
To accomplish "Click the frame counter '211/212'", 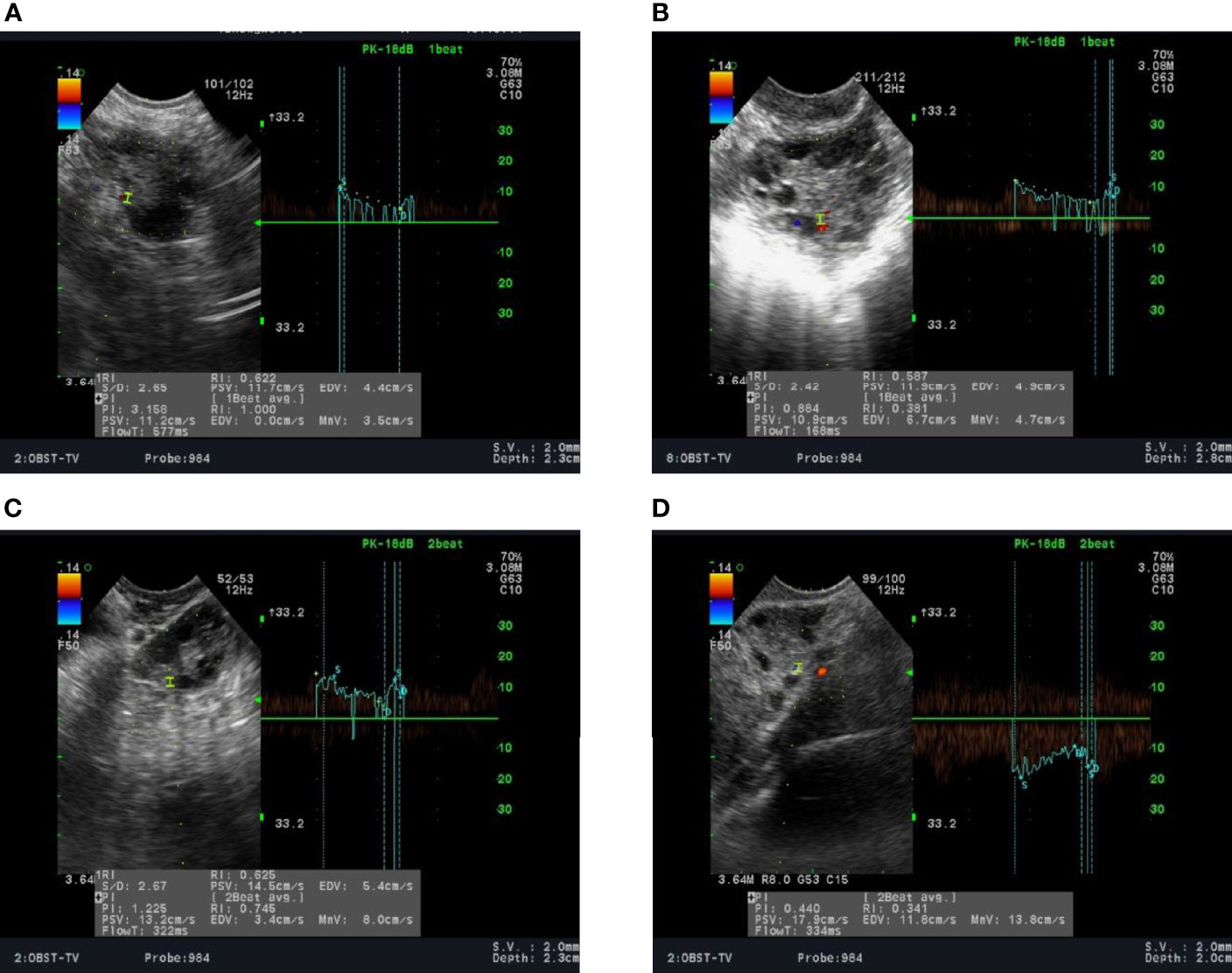I will (879, 77).
